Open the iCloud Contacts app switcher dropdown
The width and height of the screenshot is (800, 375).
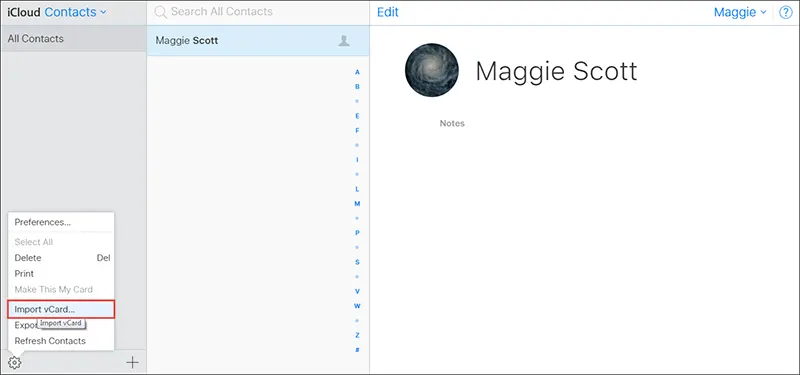pos(76,12)
